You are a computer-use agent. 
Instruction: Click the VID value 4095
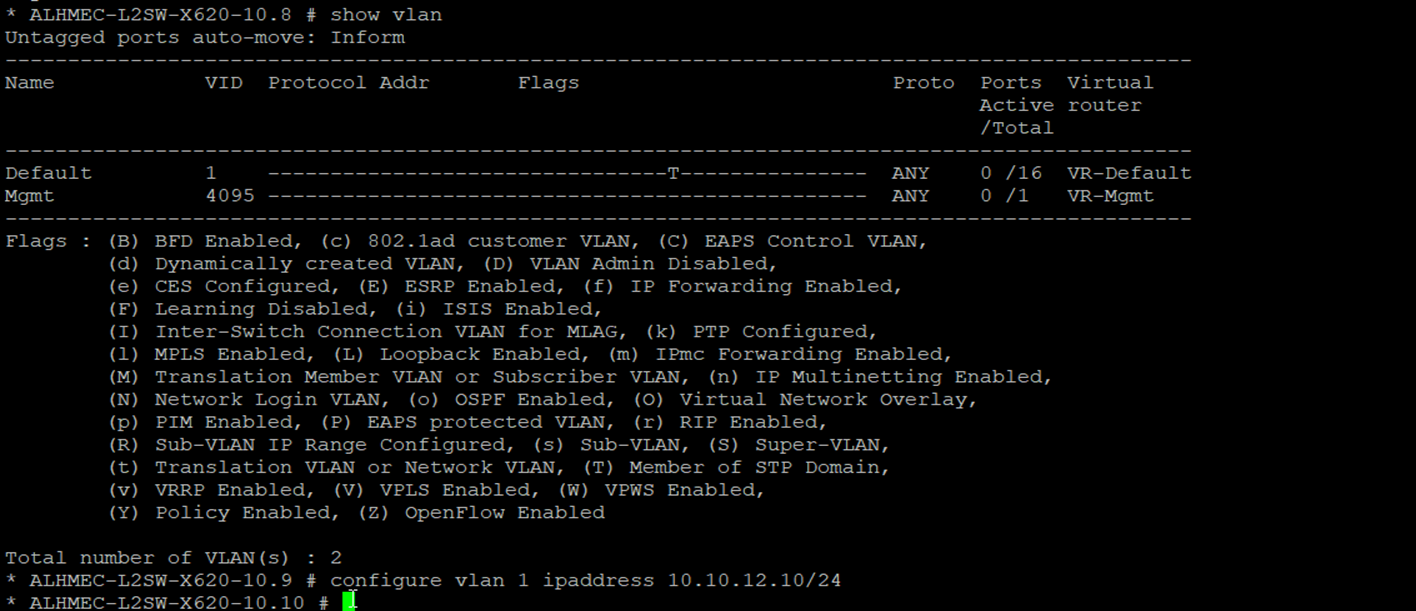(x=230, y=196)
